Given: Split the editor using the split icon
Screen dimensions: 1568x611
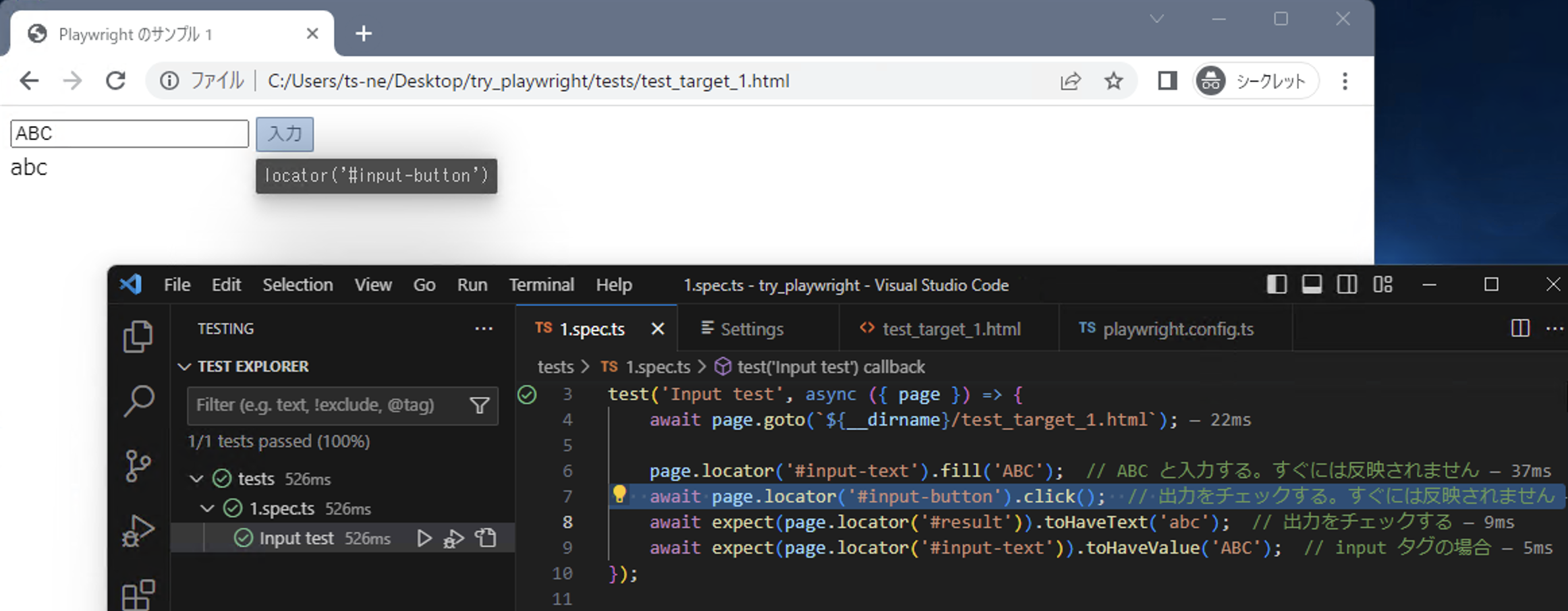Looking at the screenshot, I should (1519, 328).
